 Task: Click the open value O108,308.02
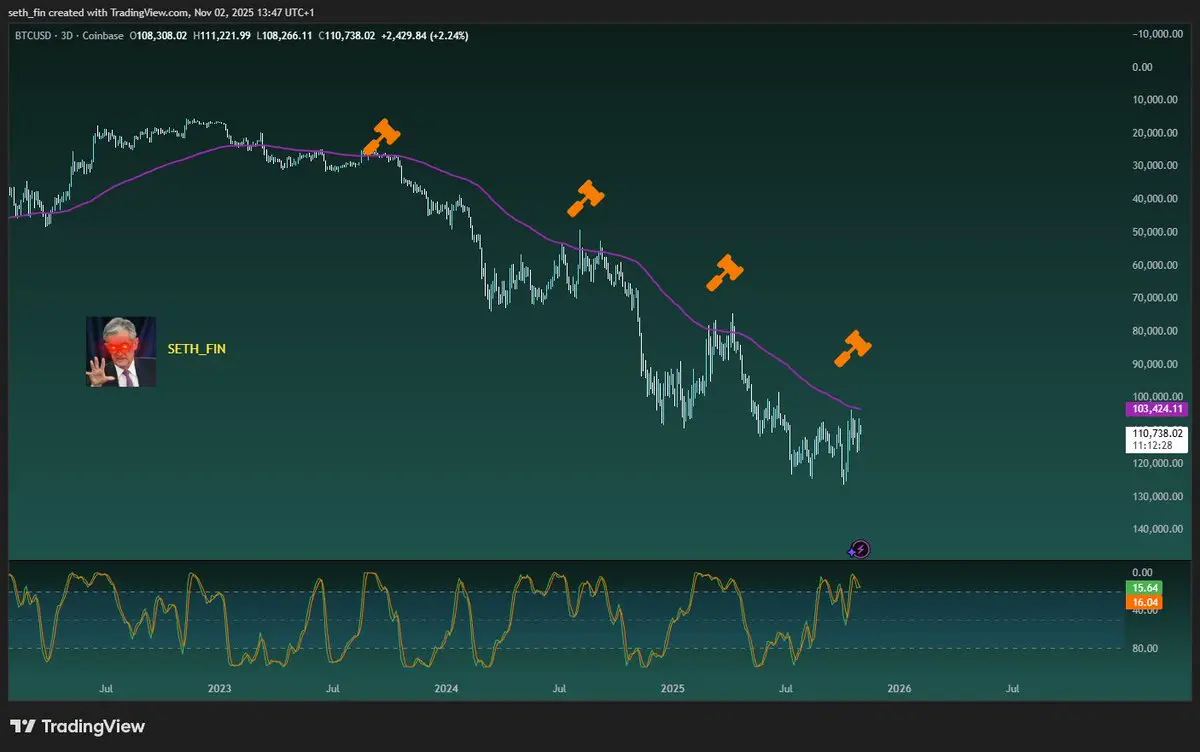160,35
